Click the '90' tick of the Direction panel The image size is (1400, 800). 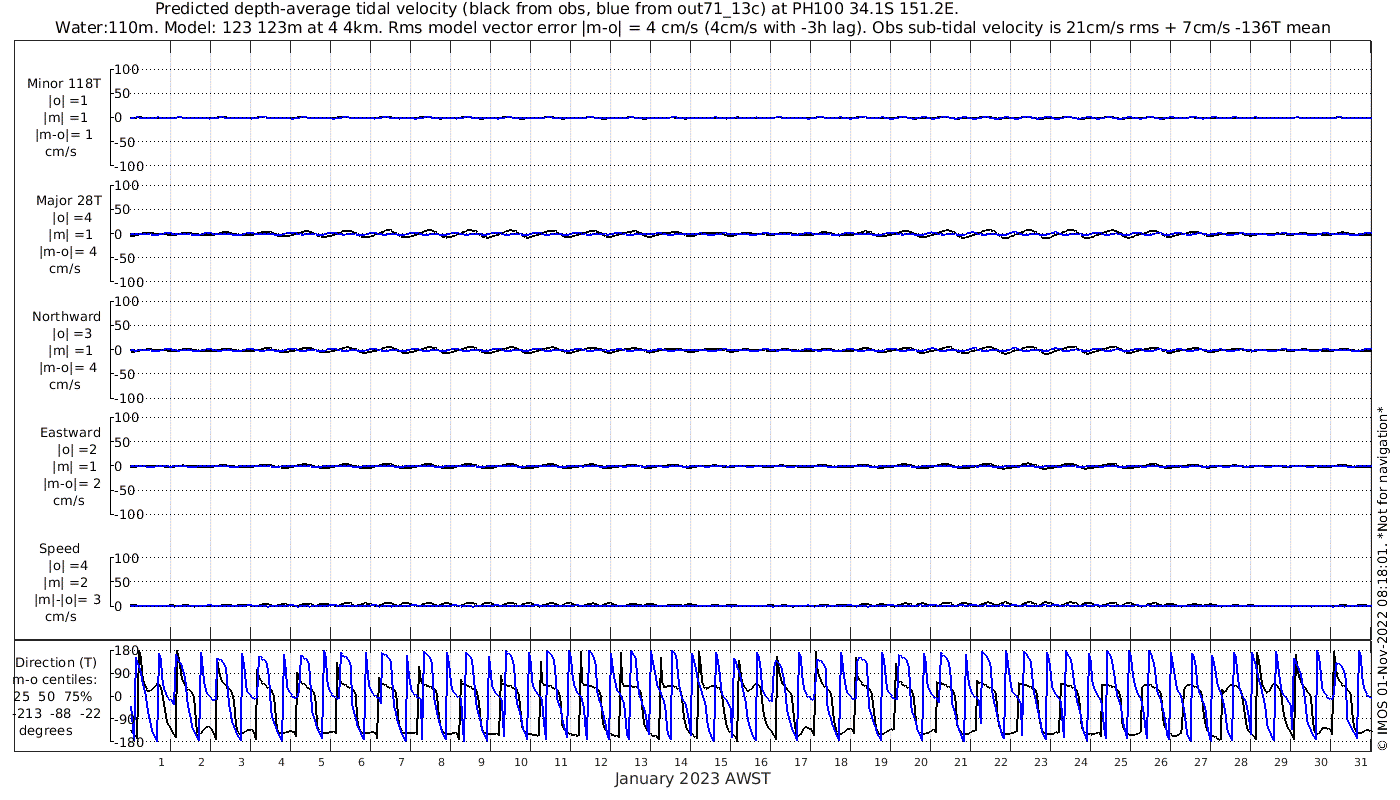pyautogui.click(x=121, y=674)
